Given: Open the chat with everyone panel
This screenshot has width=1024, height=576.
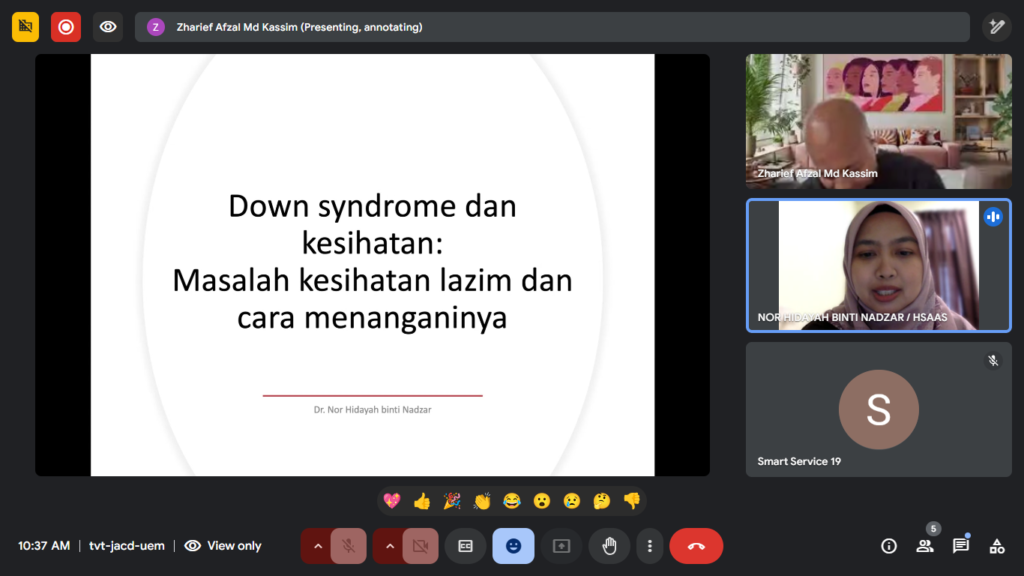Looking at the screenshot, I should pyautogui.click(x=961, y=546).
